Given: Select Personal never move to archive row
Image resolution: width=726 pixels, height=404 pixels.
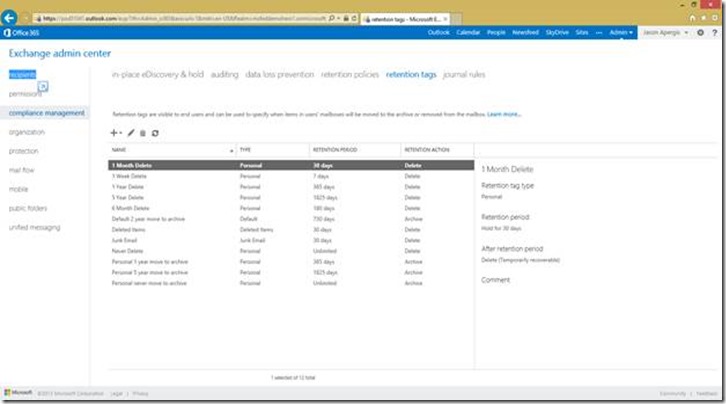Looking at the screenshot, I should pos(291,283).
